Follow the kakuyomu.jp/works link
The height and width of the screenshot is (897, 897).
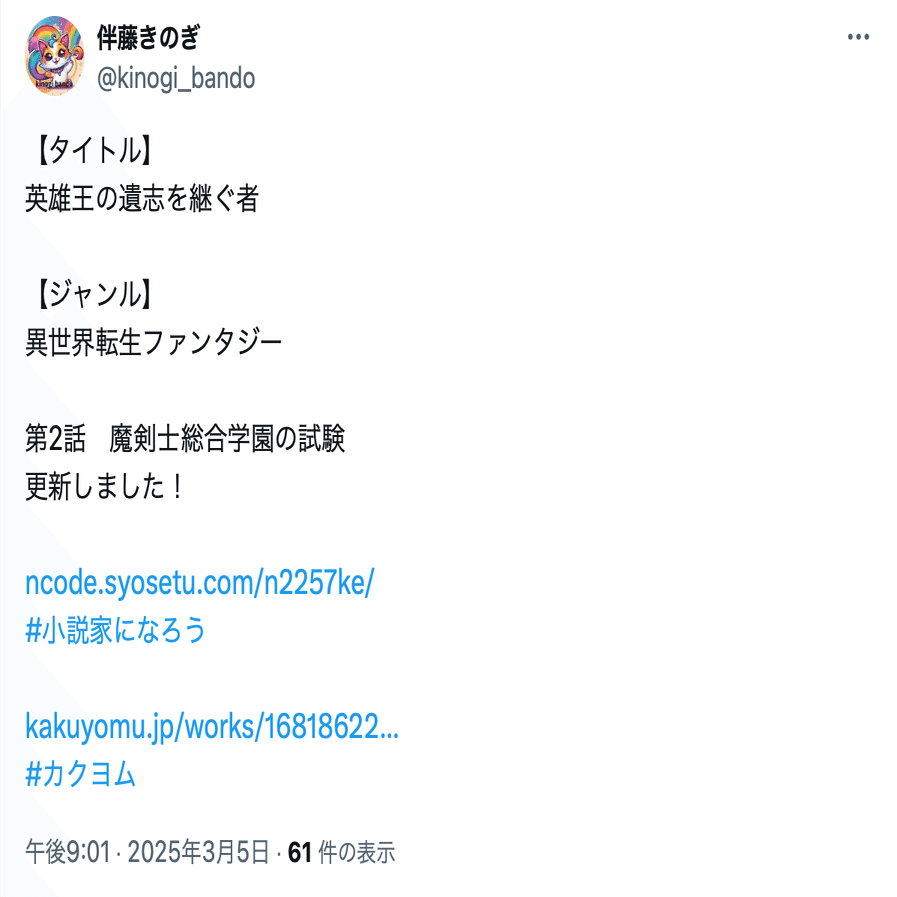point(212,727)
